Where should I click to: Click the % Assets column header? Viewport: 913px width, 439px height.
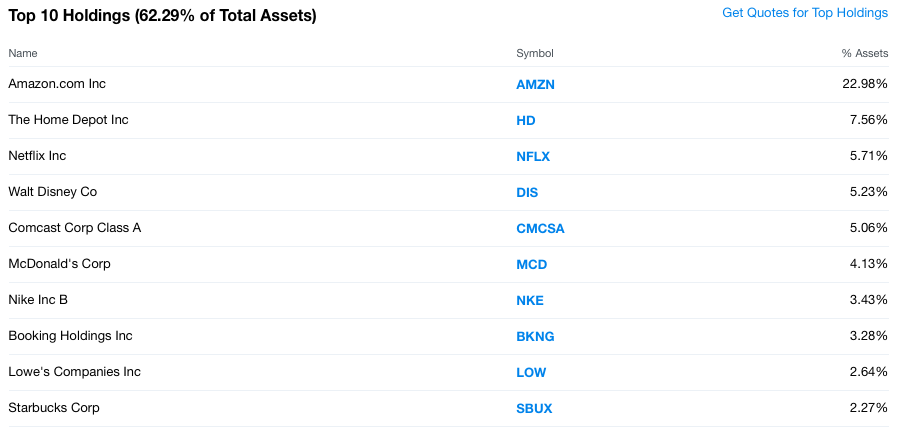tap(864, 53)
